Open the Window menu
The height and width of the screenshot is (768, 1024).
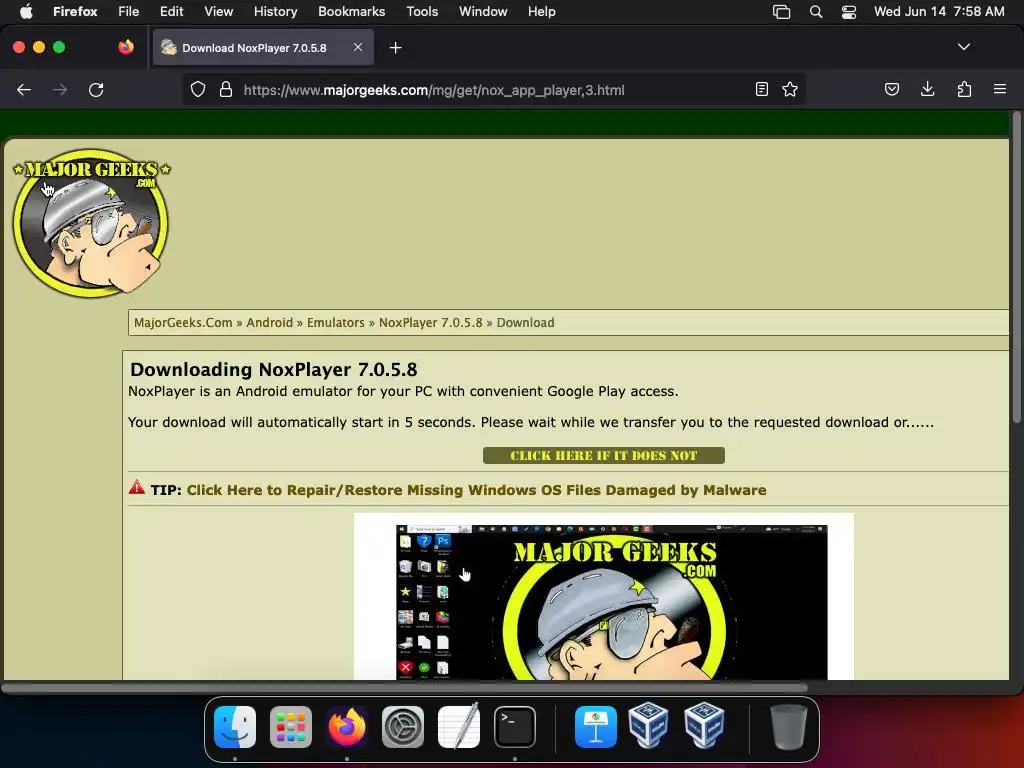483,12
